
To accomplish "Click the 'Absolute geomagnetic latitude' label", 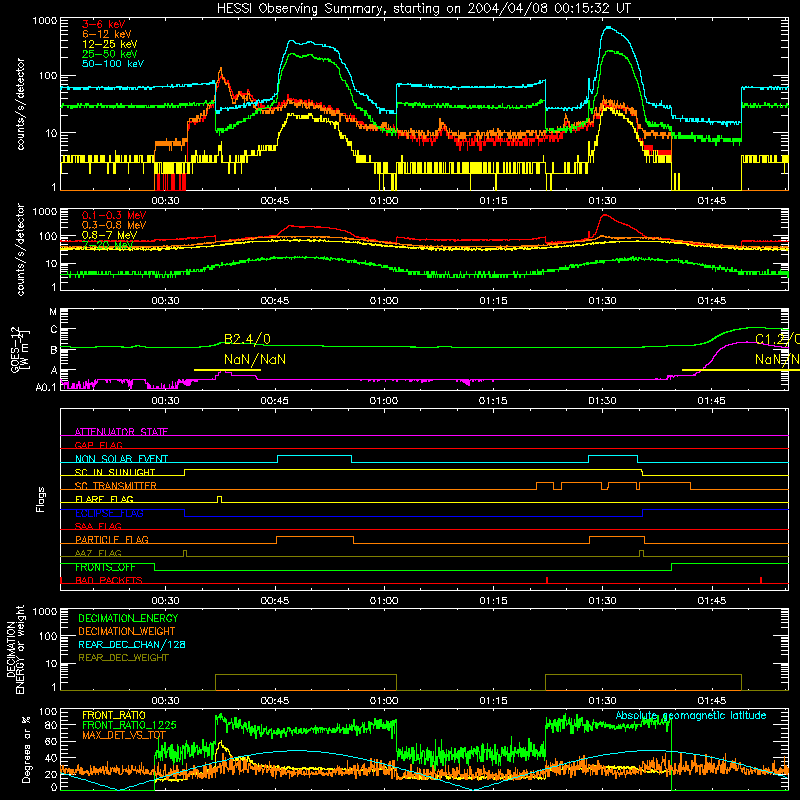I will click(691, 715).
